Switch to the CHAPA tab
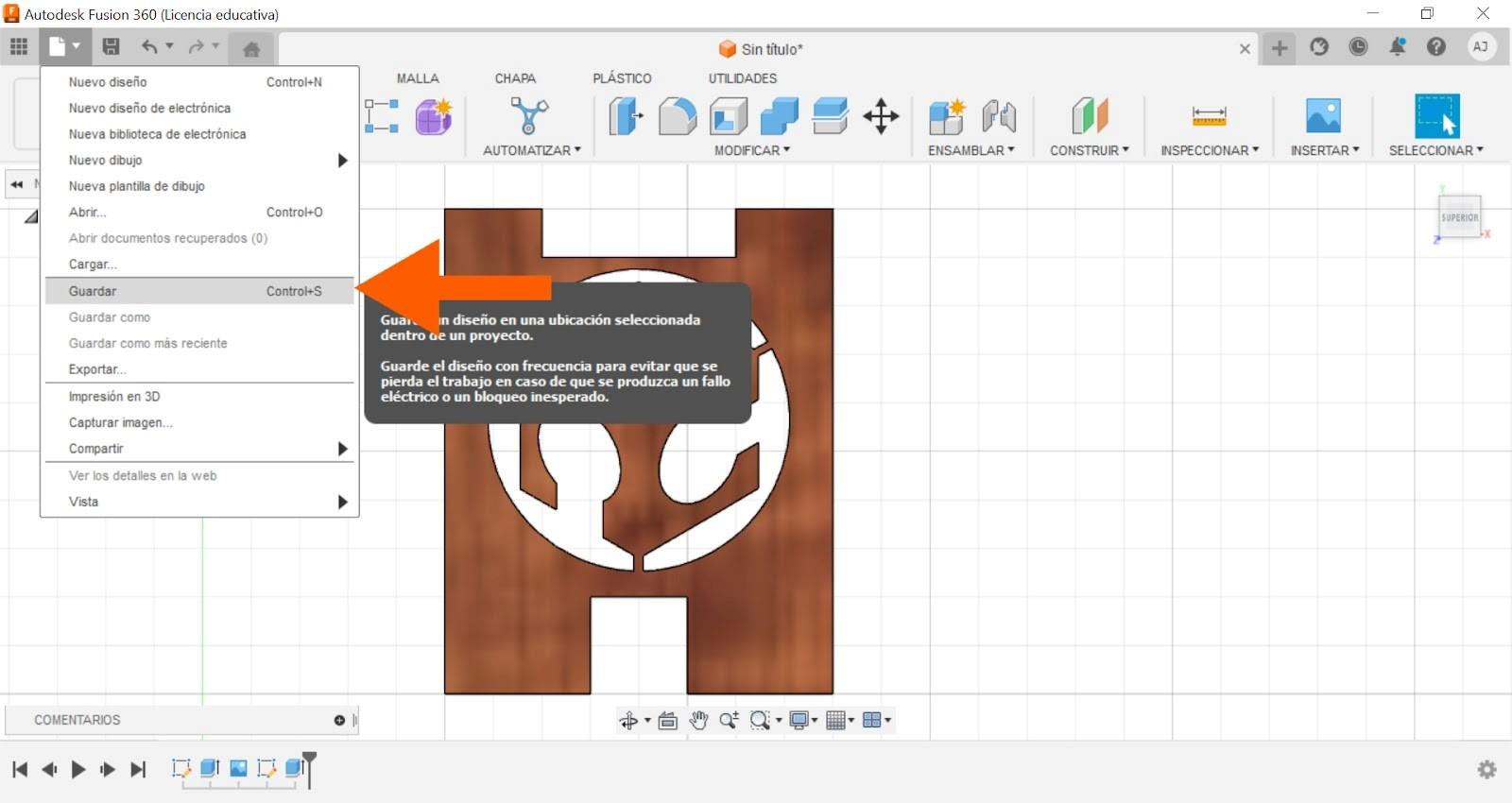Image resolution: width=1512 pixels, height=803 pixels. click(515, 78)
